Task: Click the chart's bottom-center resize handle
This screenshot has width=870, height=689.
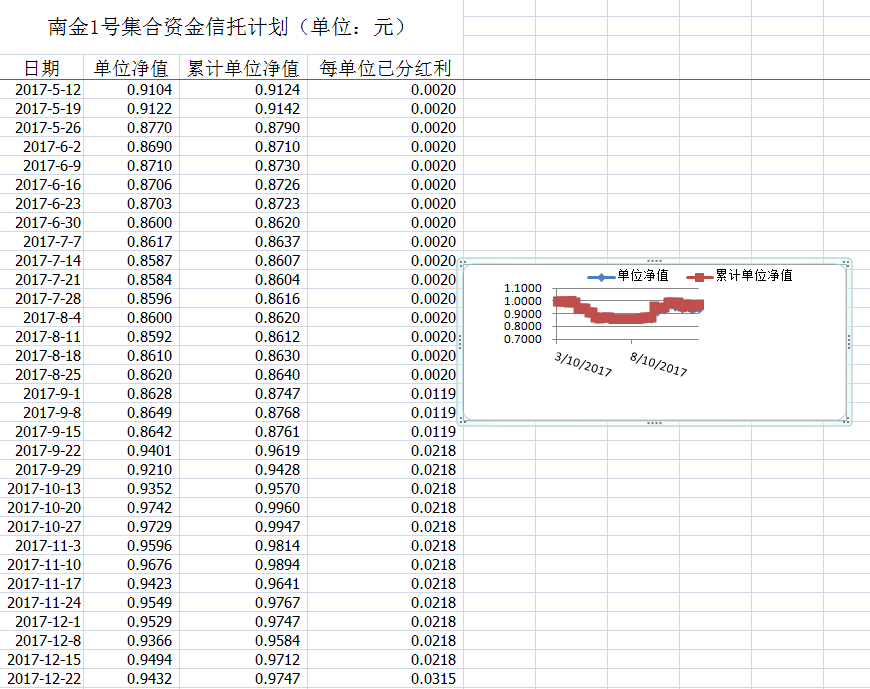Action: (654, 423)
